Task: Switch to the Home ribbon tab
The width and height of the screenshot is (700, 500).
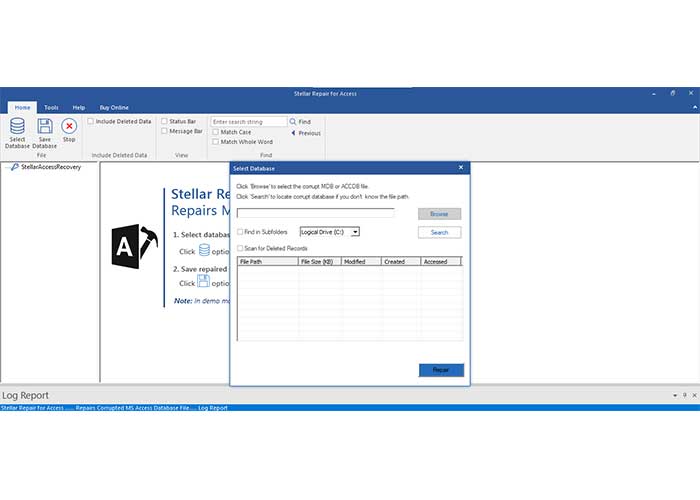Action: click(x=22, y=107)
